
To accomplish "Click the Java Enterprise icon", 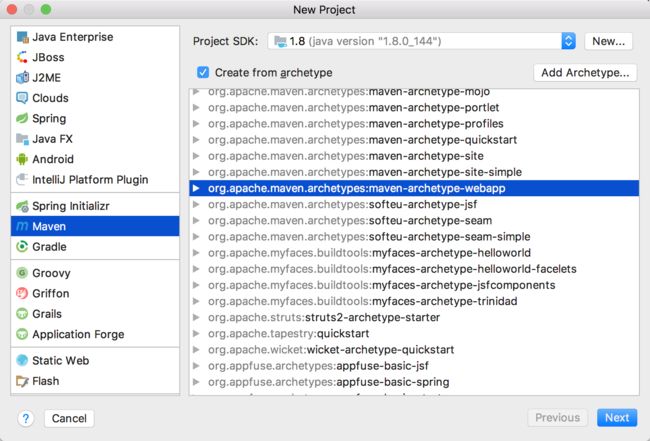I will point(22,37).
